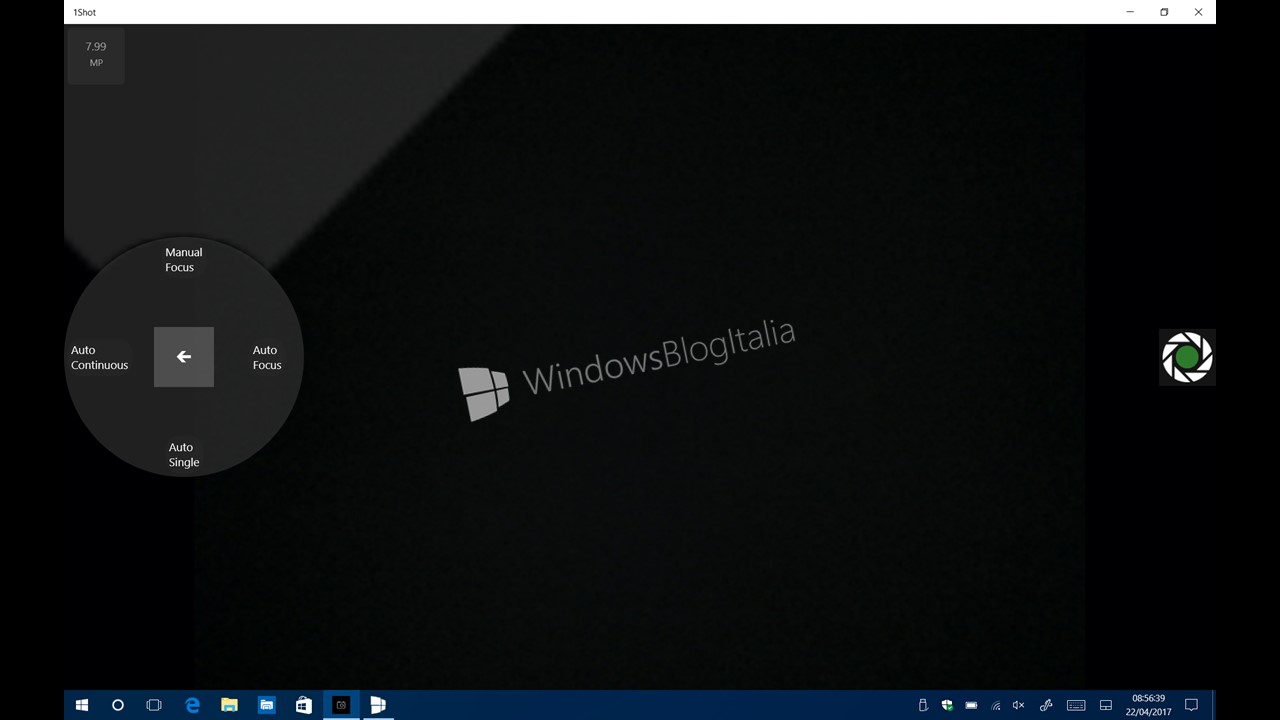Open the Wi-Fi network tray icon
The height and width of the screenshot is (720, 1280).
click(995, 705)
